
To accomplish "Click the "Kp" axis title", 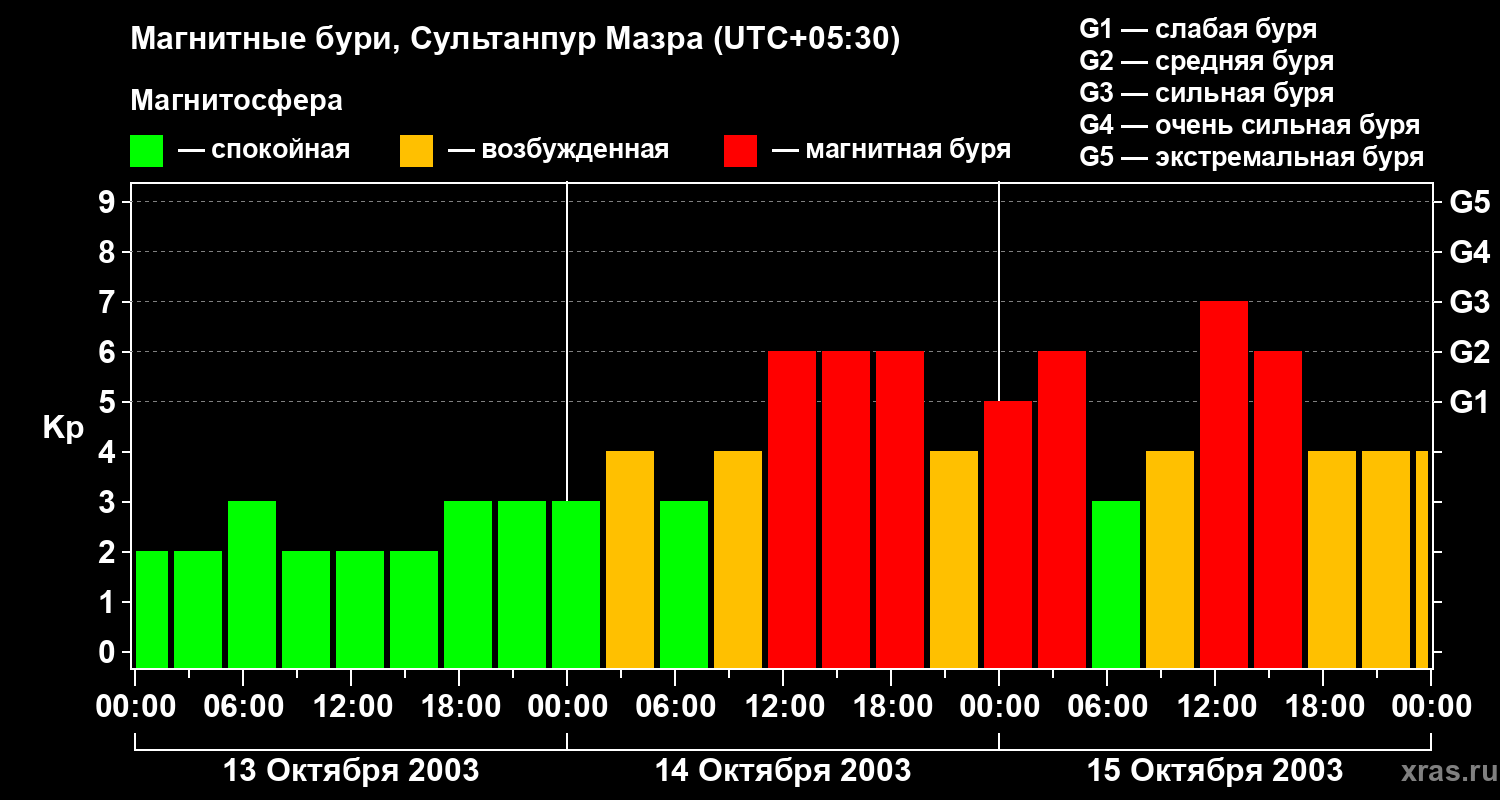I will 63,428.
